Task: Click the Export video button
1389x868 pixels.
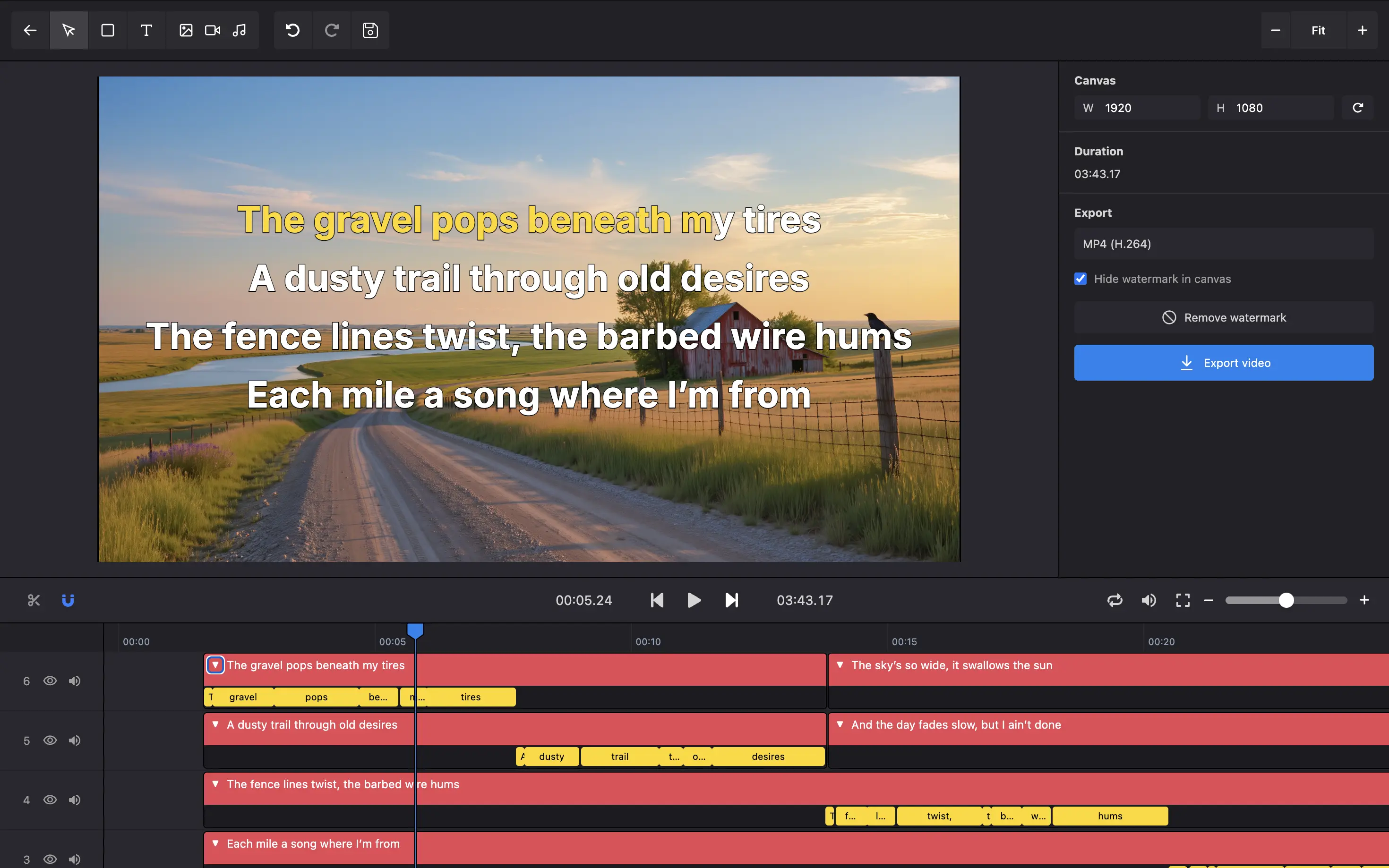Action: 1223,363
